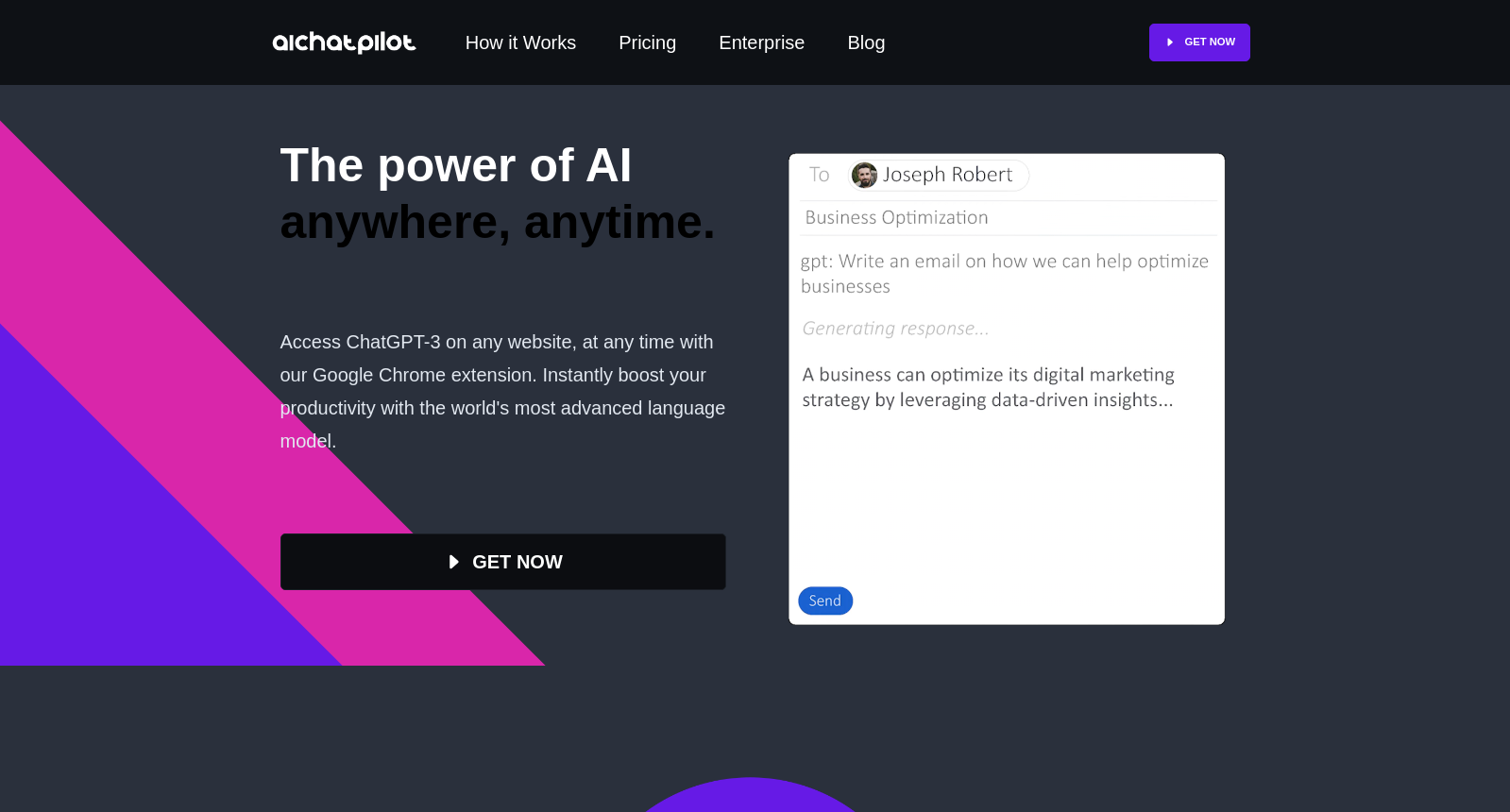Click the aichatpilot logo

pos(344,42)
